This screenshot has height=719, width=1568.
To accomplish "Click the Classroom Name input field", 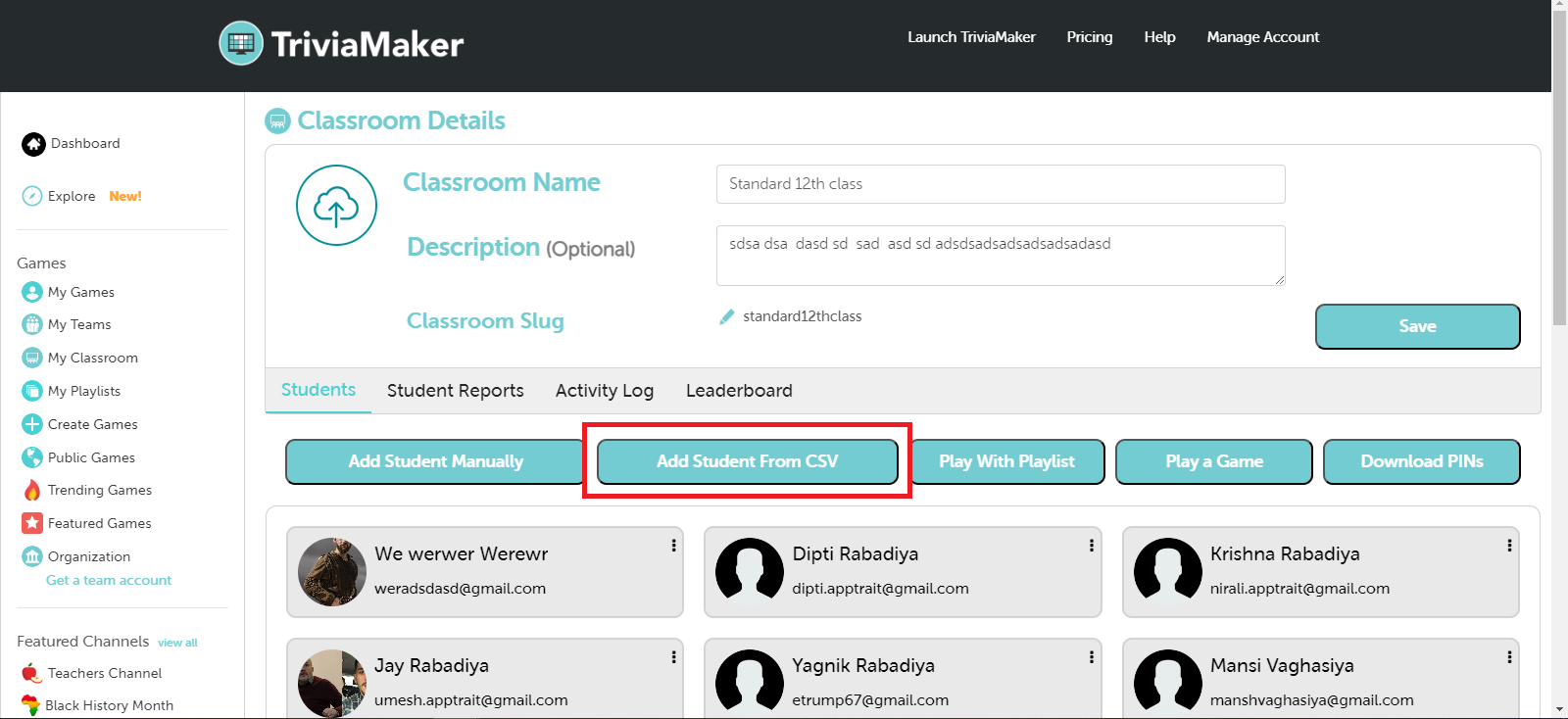I will click(x=1000, y=184).
